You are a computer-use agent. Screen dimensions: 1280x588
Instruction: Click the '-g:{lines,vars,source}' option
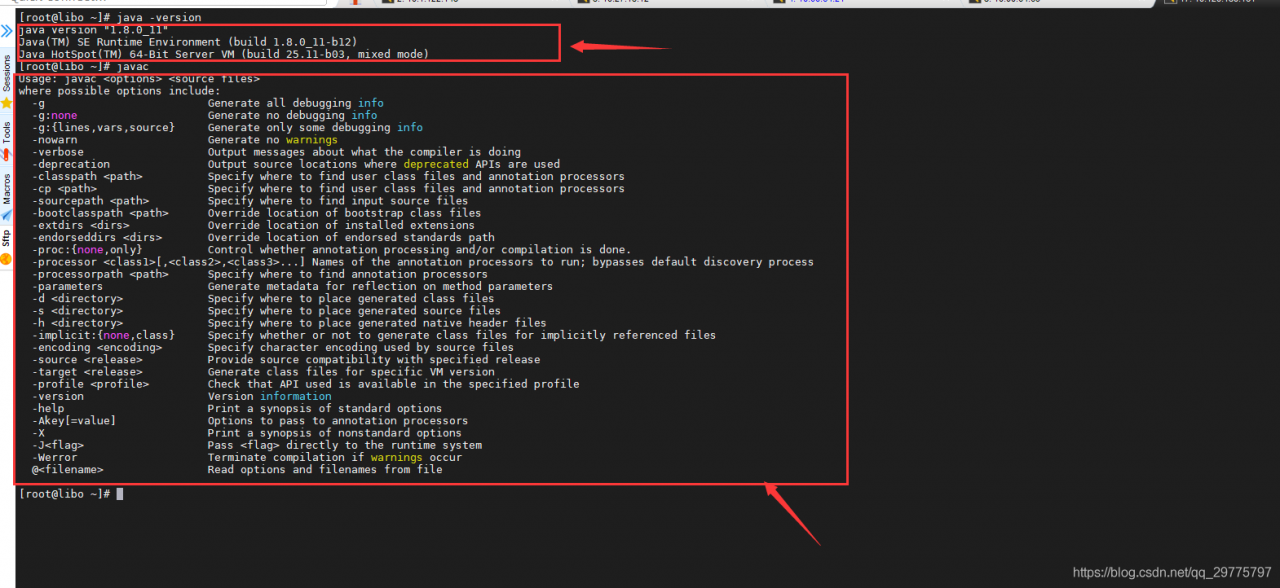103,127
